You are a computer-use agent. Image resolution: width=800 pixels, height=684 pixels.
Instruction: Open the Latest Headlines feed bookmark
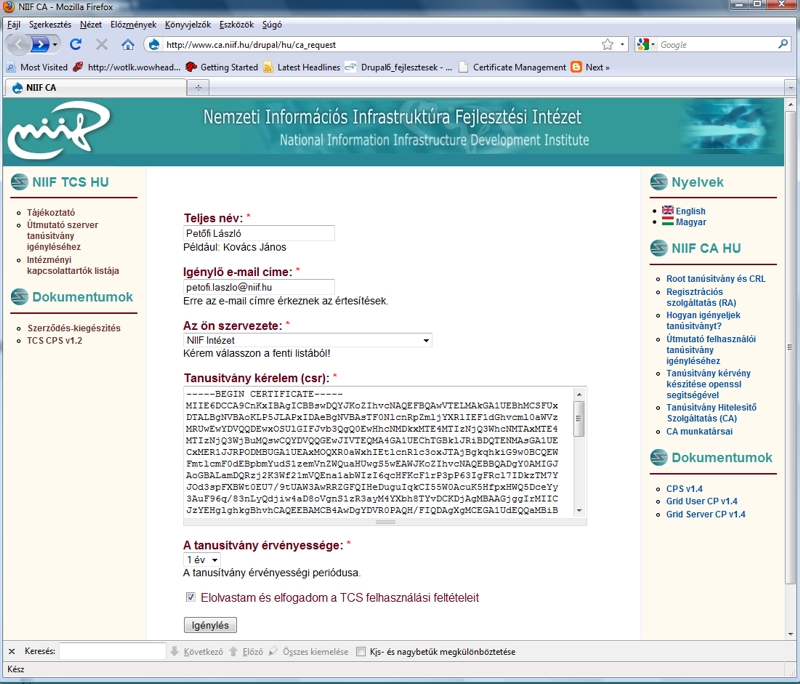coord(302,67)
